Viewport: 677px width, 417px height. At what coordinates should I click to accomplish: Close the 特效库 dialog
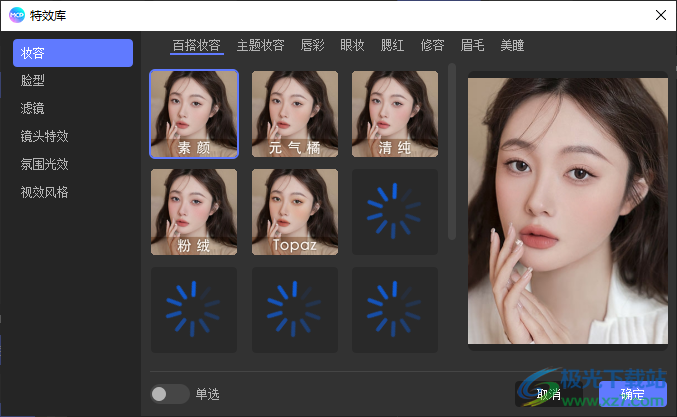[661, 15]
